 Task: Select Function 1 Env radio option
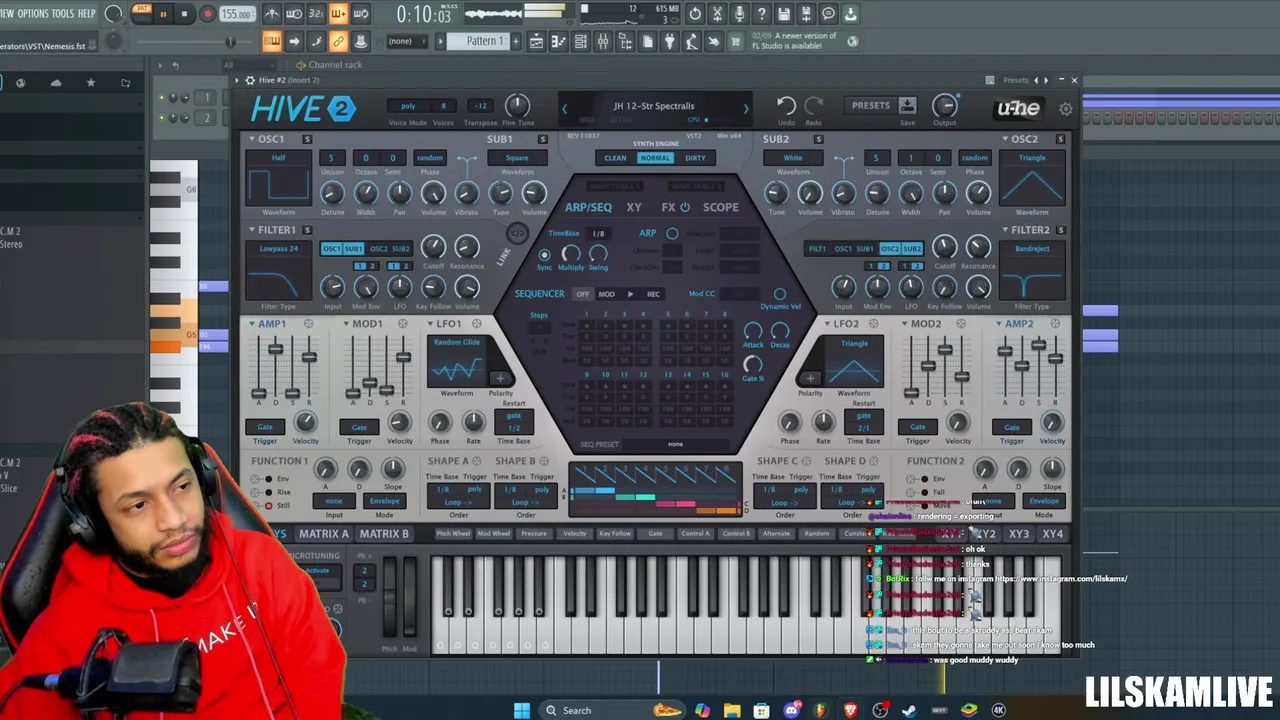click(x=268, y=479)
